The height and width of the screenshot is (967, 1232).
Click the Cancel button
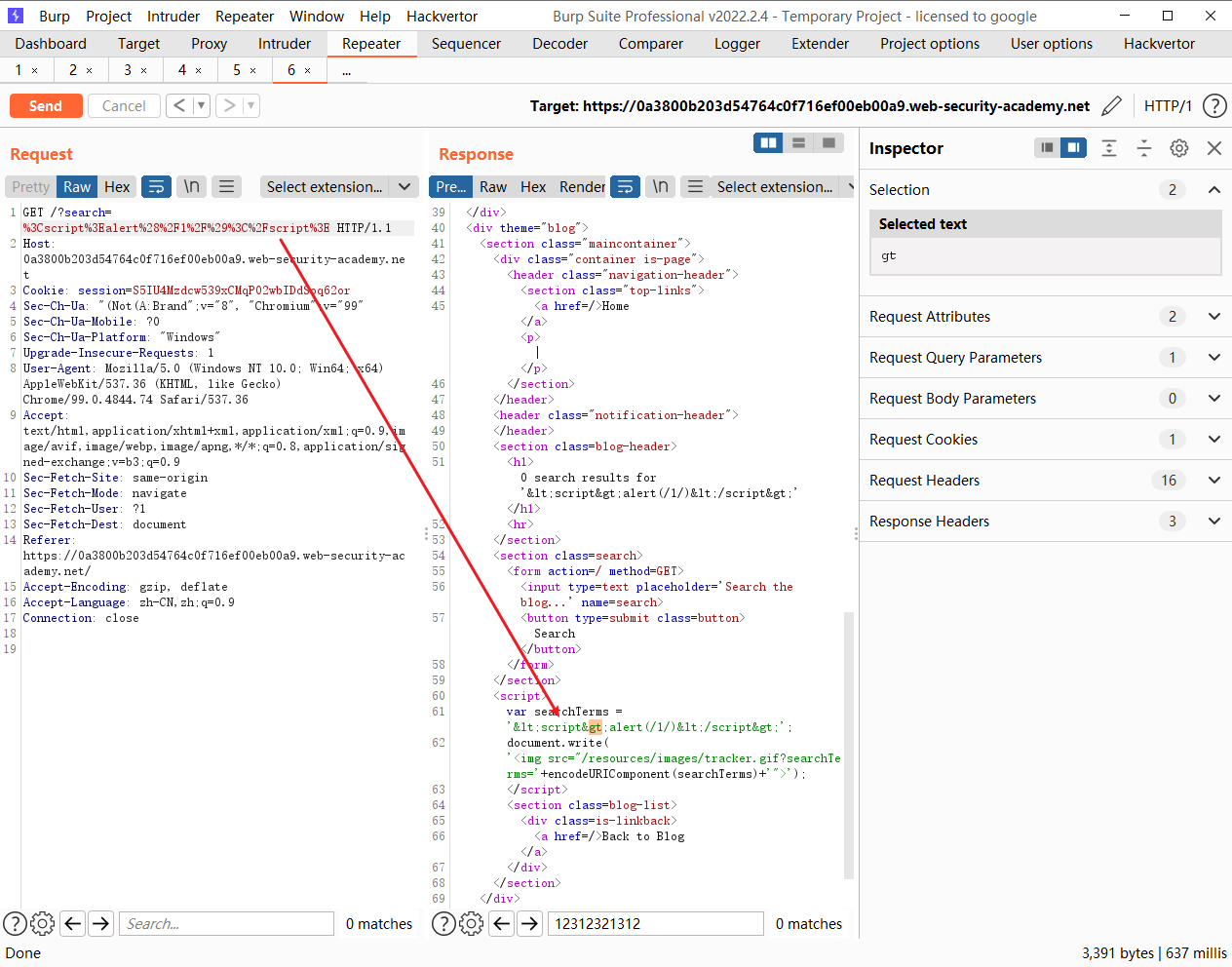(x=124, y=105)
